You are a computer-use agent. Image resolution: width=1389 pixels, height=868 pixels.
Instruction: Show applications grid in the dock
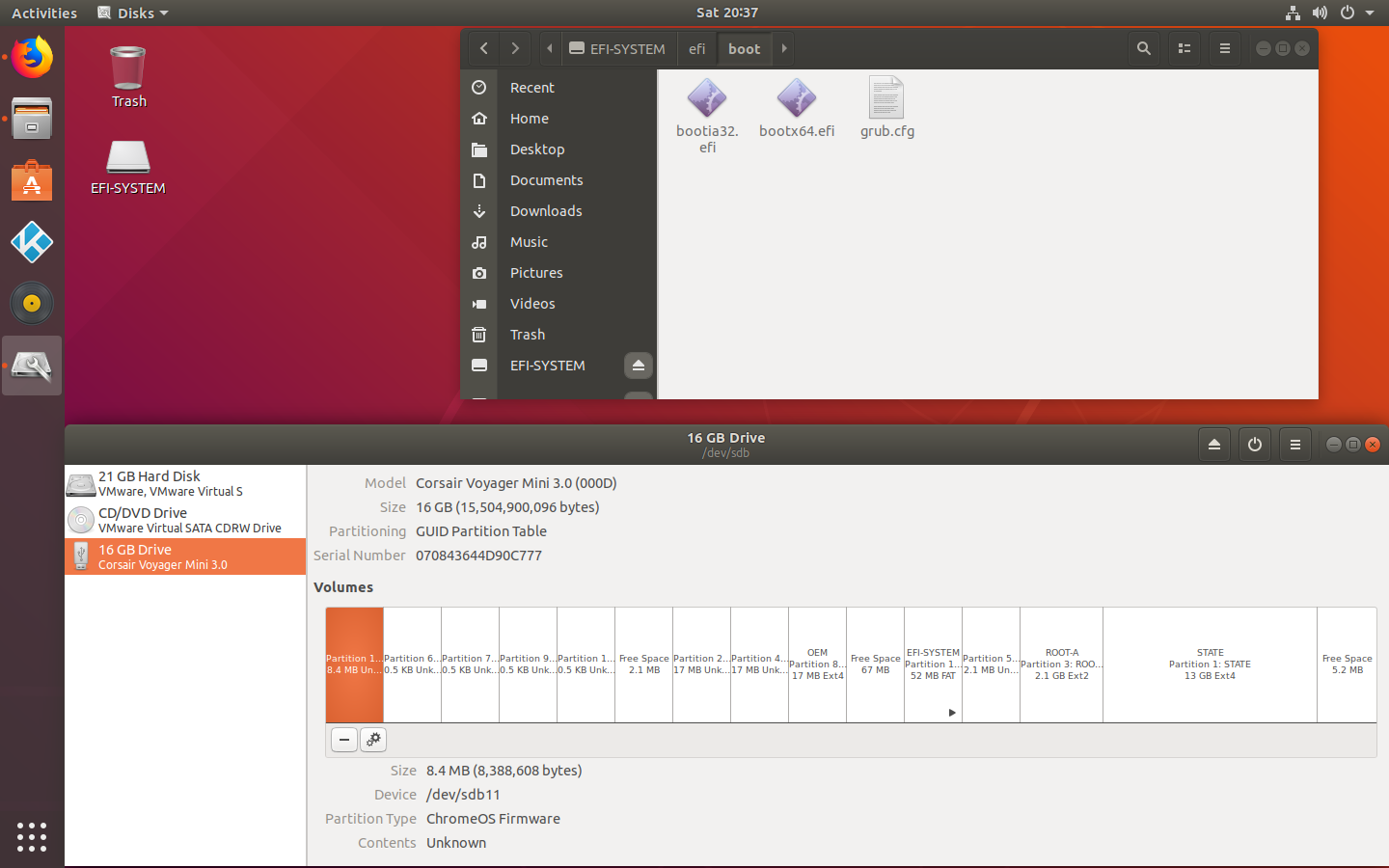(32, 836)
